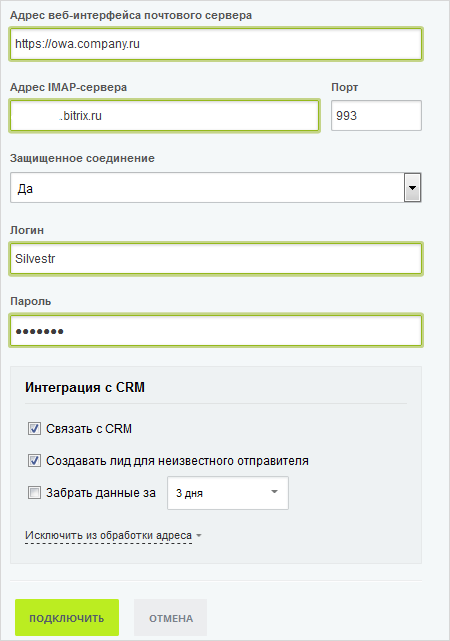Screen dimensions: 450x641
Task: Click the Интеграция с CRM section heading
Action: [85, 387]
